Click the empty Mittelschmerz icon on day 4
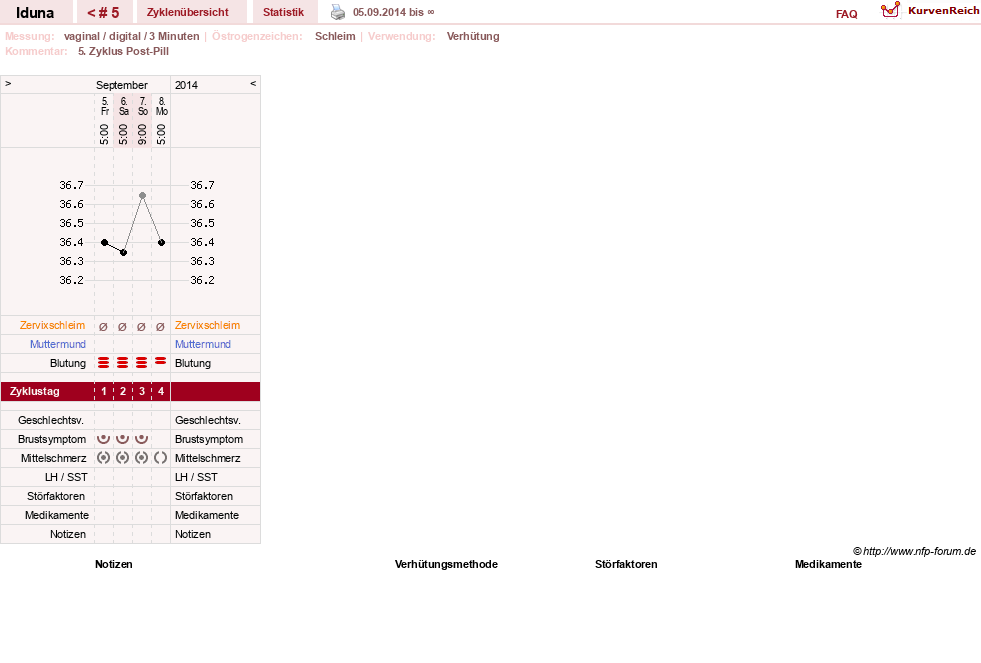The height and width of the screenshot is (663, 981). (x=161, y=458)
